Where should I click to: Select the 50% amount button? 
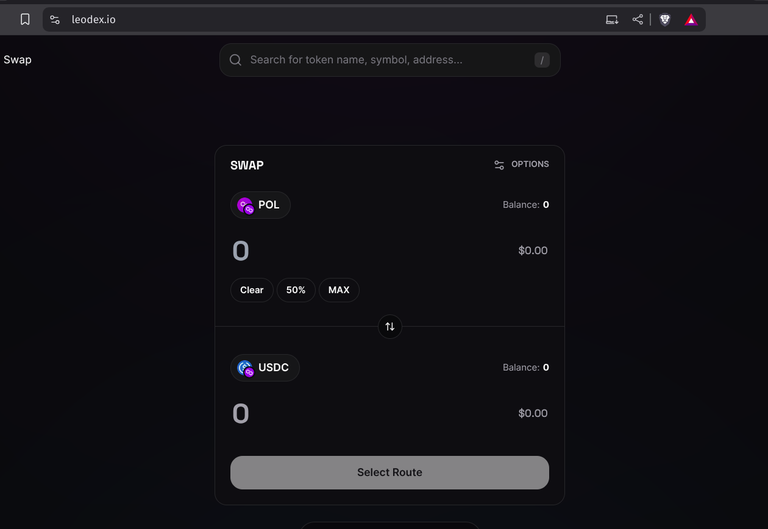click(296, 290)
